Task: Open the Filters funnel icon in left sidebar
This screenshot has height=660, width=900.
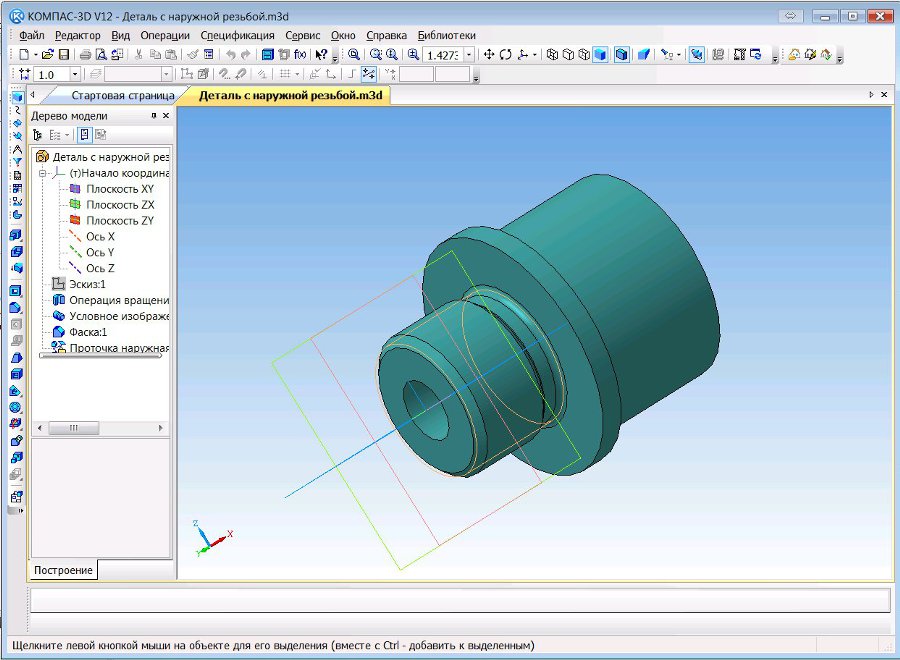Action: (x=17, y=162)
